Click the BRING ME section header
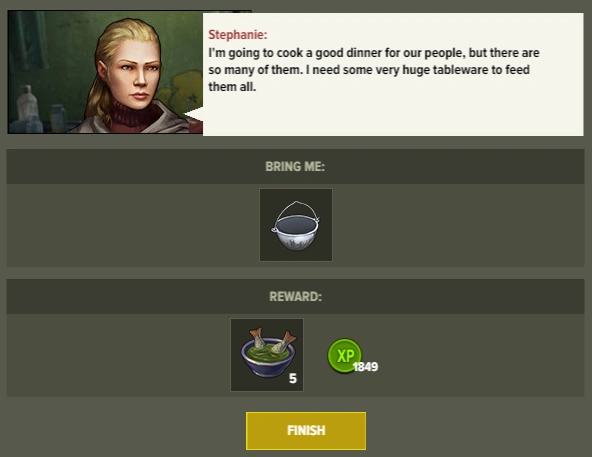The image size is (592, 457). pos(295,167)
